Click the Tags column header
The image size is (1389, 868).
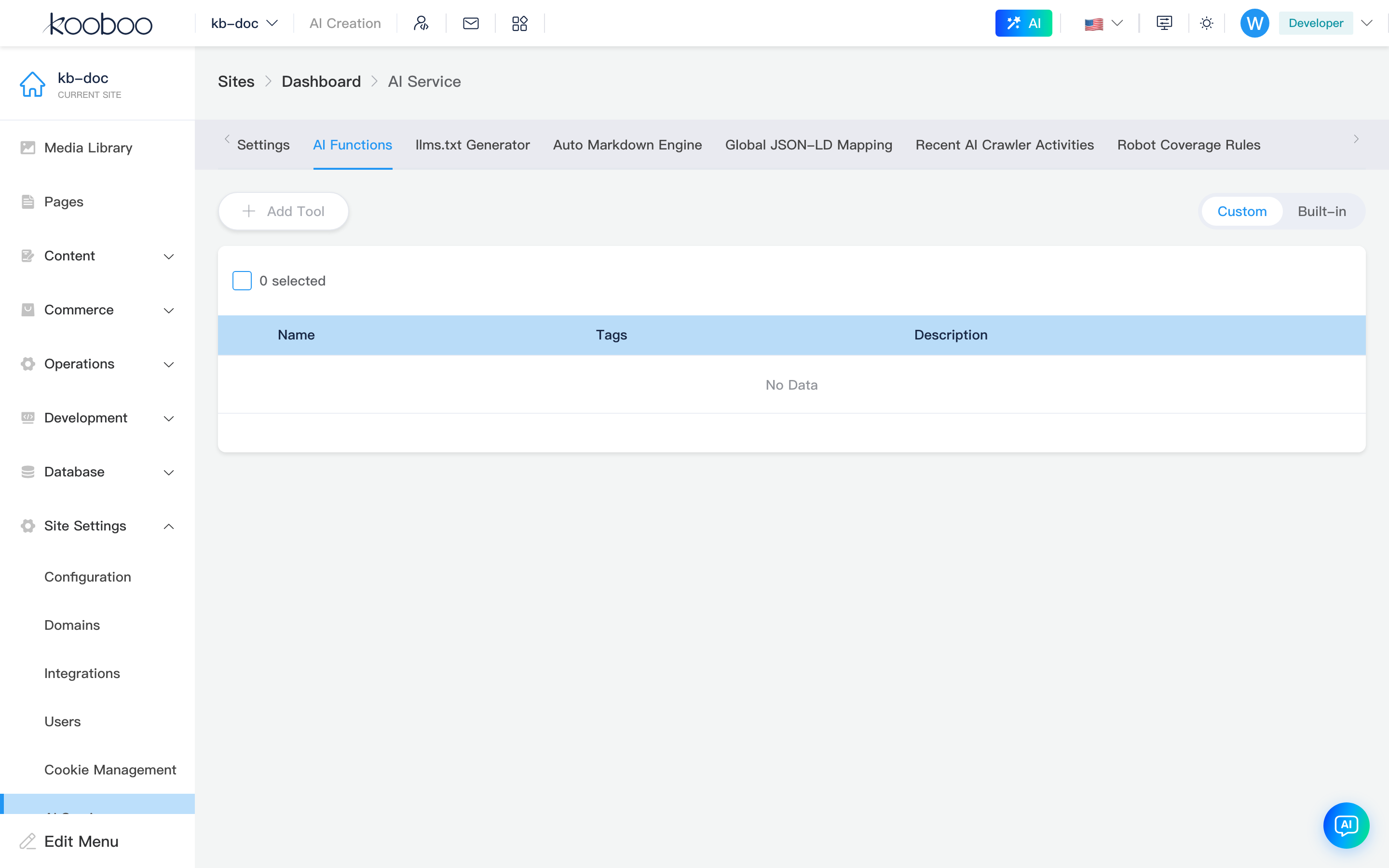611,335
